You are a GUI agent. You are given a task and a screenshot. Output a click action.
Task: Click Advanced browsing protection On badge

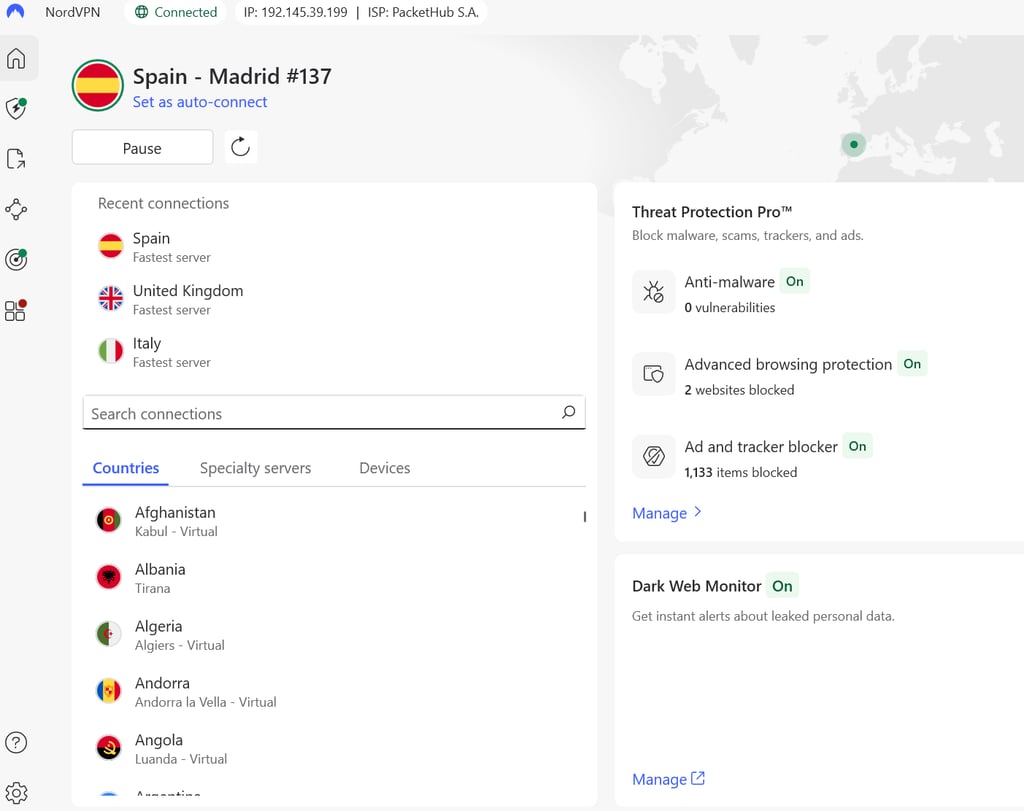pos(912,364)
